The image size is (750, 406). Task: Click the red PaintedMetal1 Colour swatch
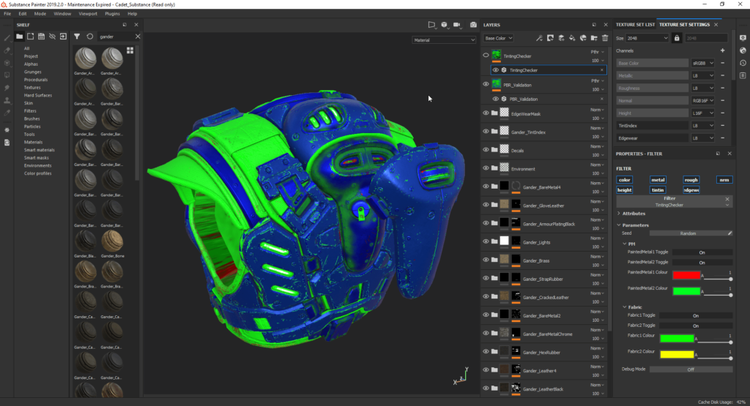686,275
